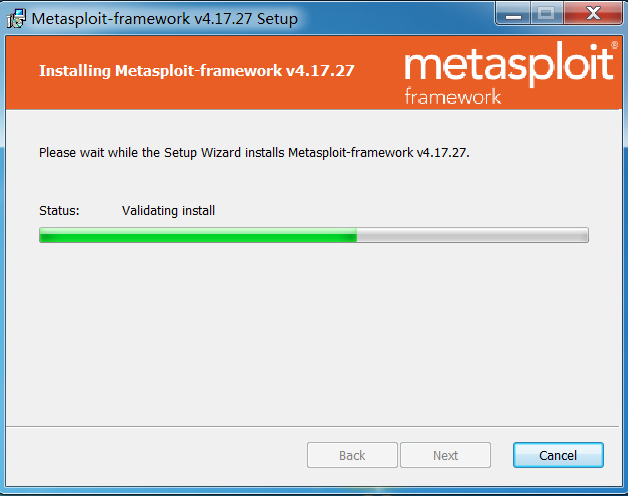
Task: Click the grayed-out Next button
Action: [x=445, y=455]
